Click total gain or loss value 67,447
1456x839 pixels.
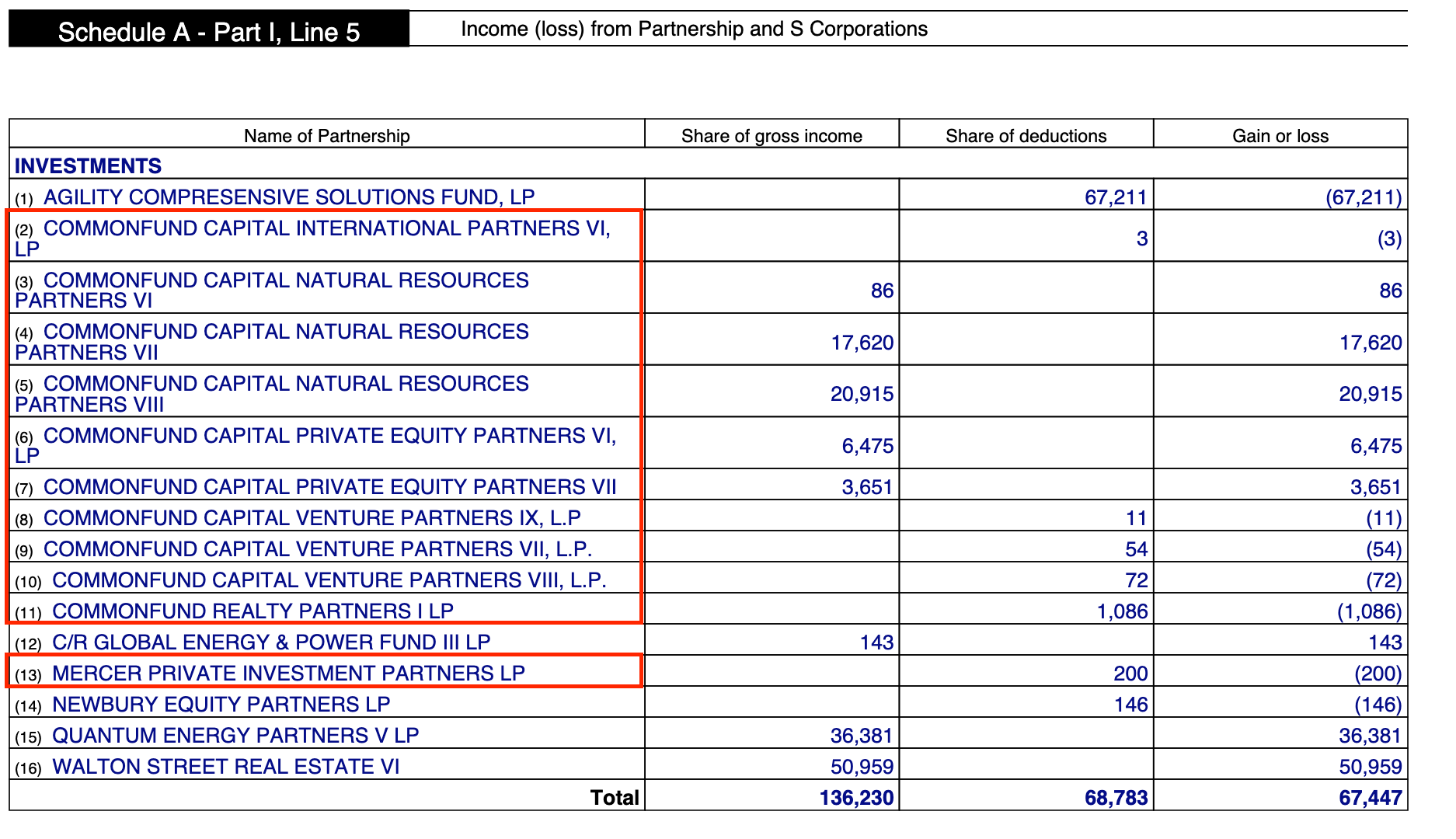[1371, 798]
